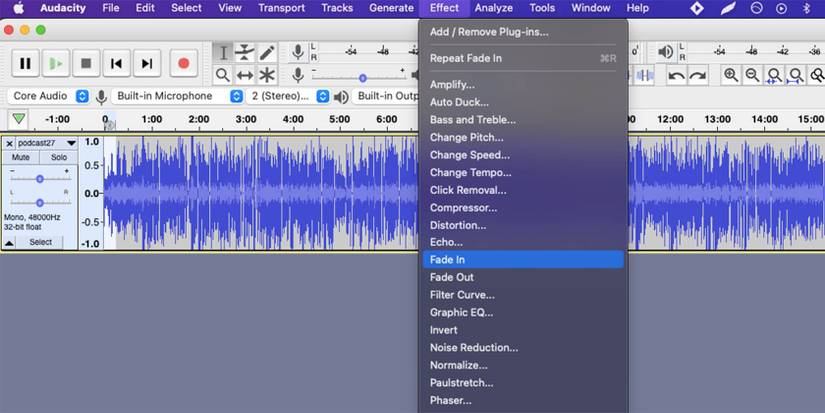Click Add / Remove Plug-ins...
The image size is (825, 413).
489,32
